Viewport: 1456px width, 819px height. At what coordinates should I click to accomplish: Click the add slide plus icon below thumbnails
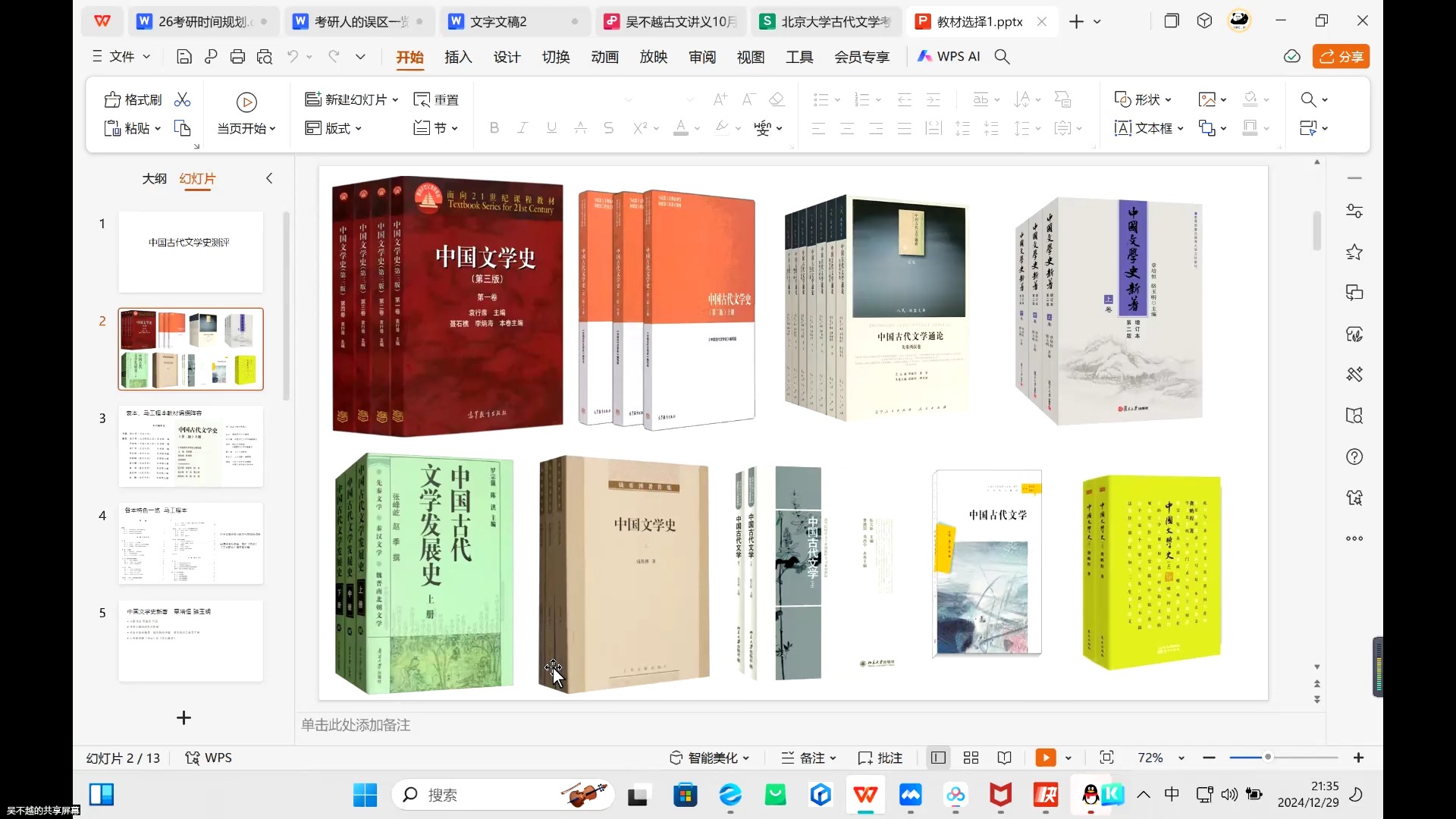pos(184,717)
